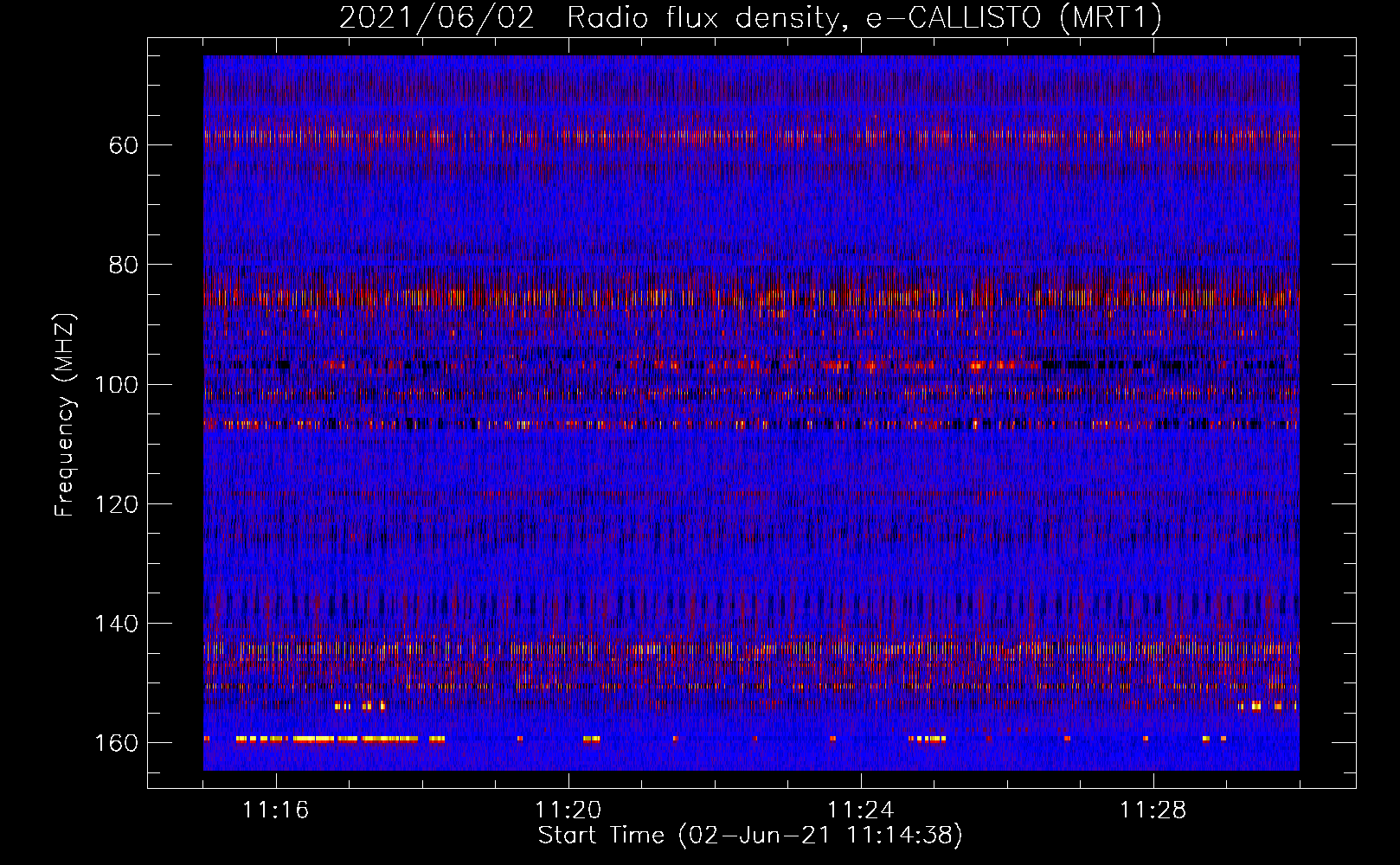Click the 140 frequency tick label

[x=116, y=623]
